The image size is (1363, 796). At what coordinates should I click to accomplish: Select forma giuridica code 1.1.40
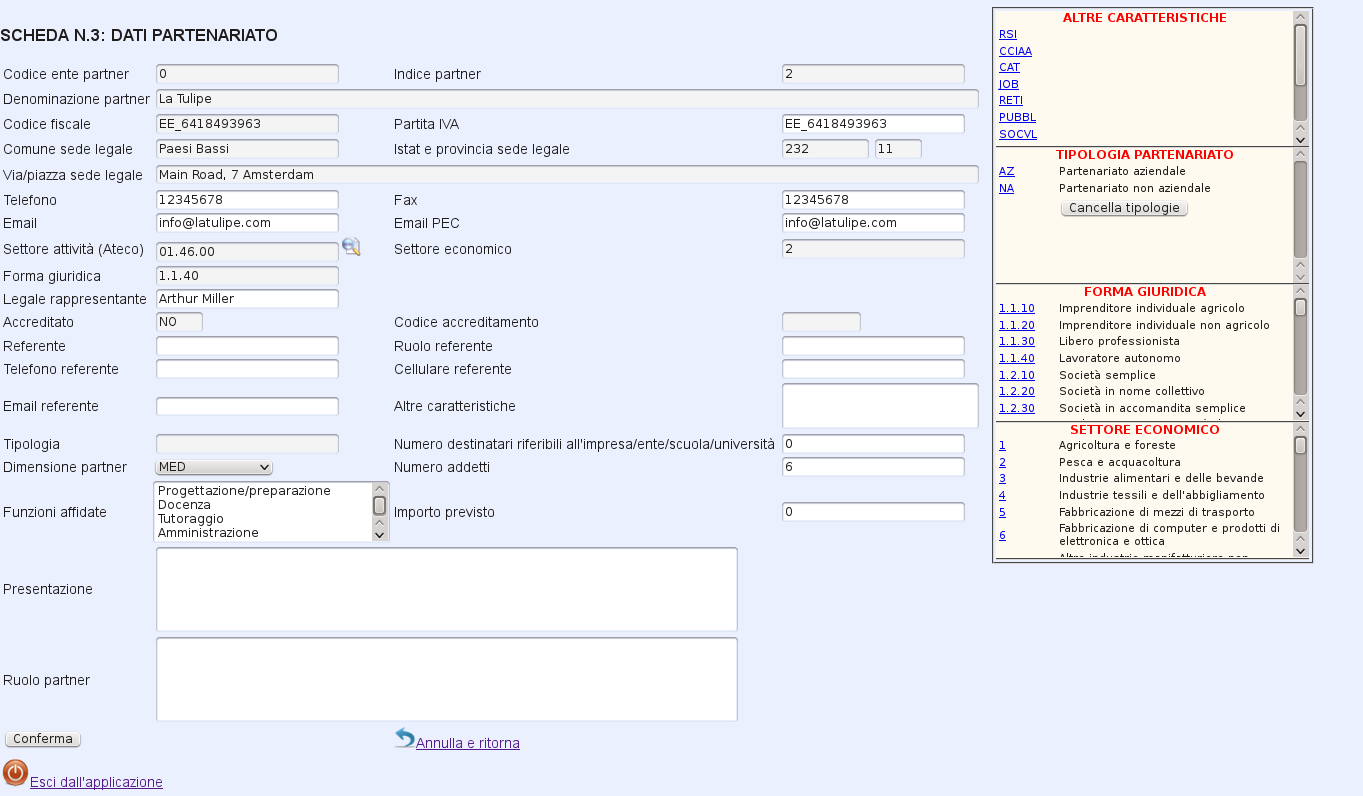(x=1016, y=358)
